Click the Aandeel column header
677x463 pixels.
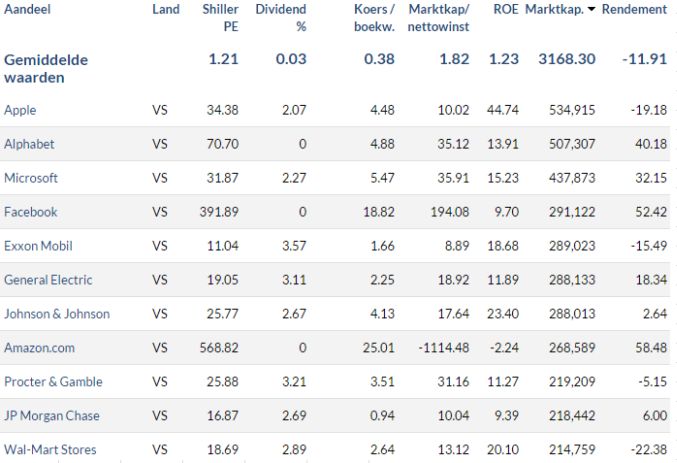tap(27, 9)
